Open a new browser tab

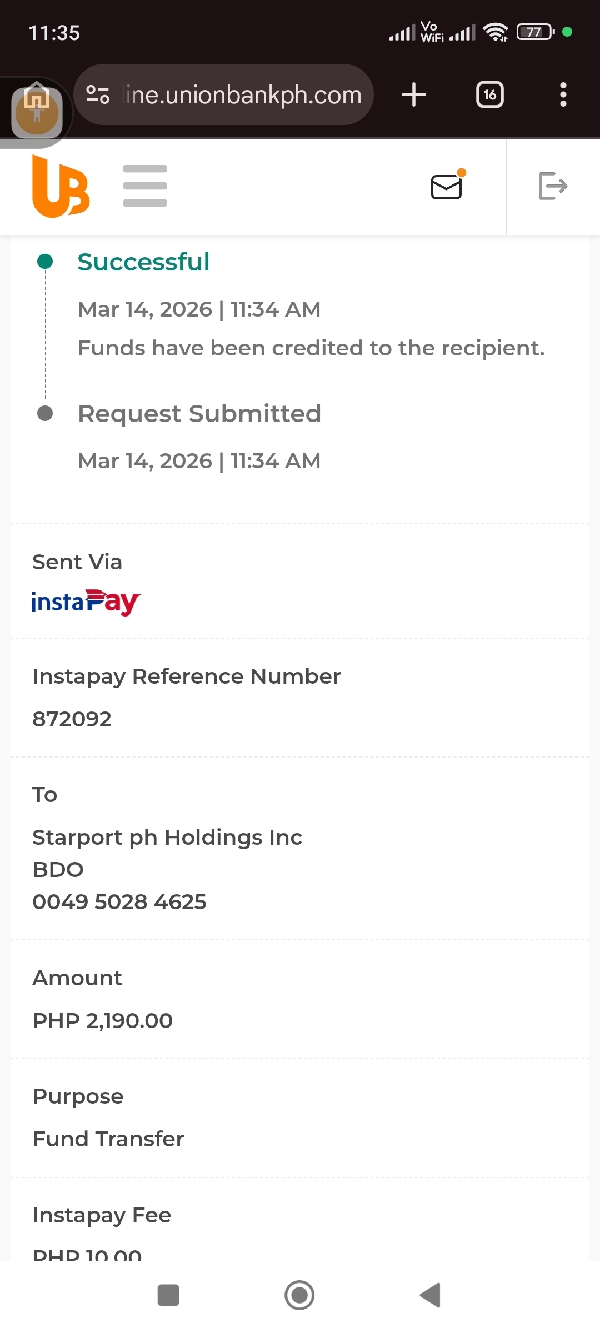click(414, 95)
